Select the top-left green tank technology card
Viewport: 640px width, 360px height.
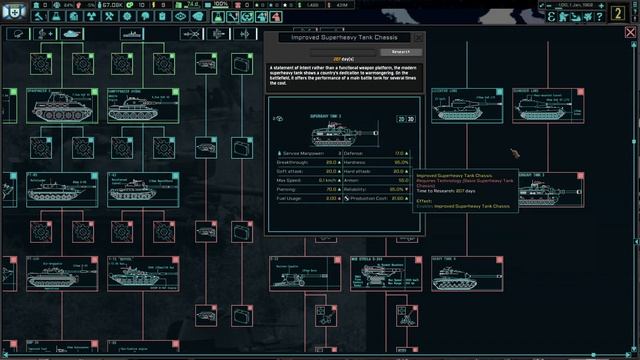[62, 106]
